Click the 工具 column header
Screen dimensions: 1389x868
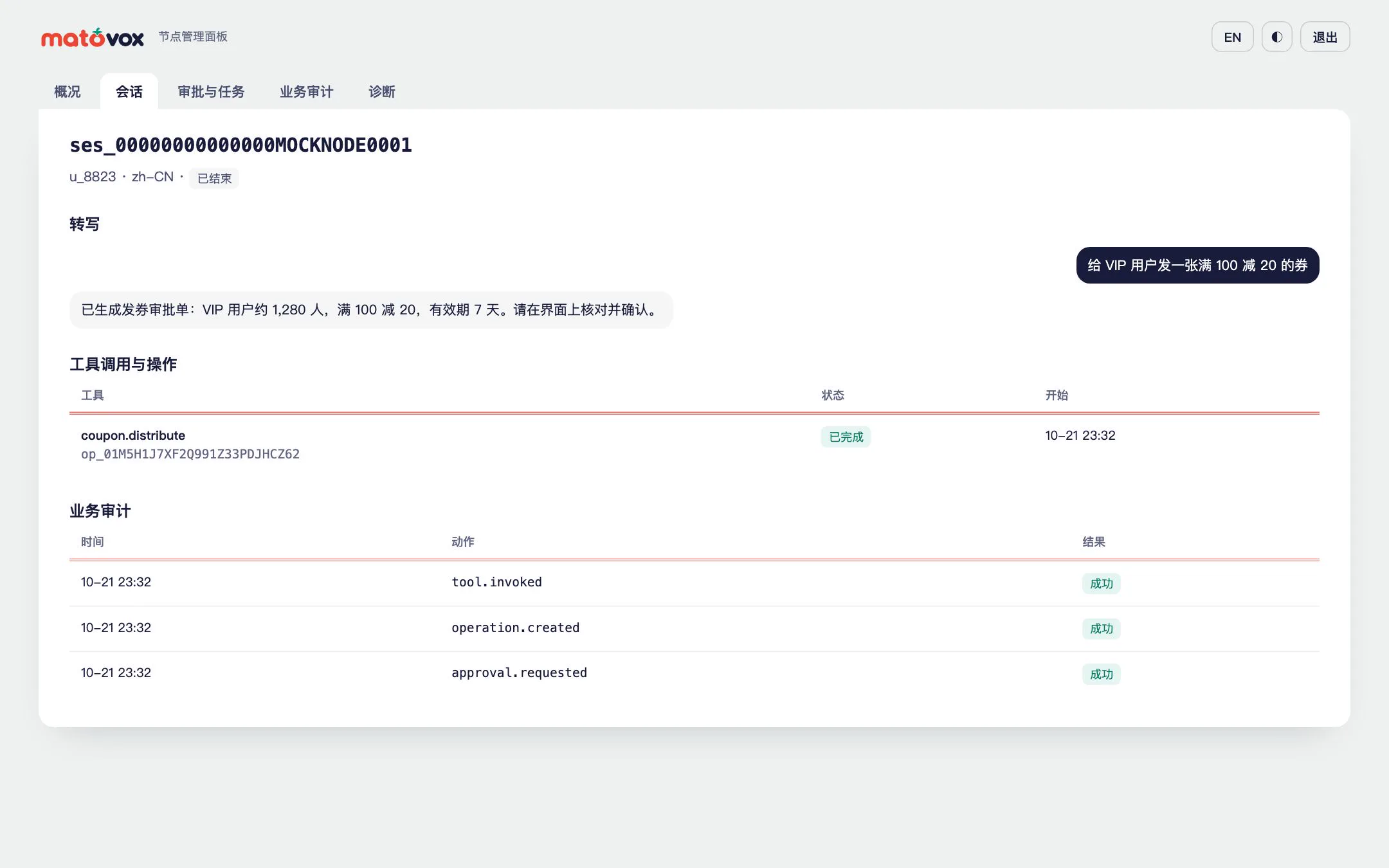pyautogui.click(x=93, y=395)
